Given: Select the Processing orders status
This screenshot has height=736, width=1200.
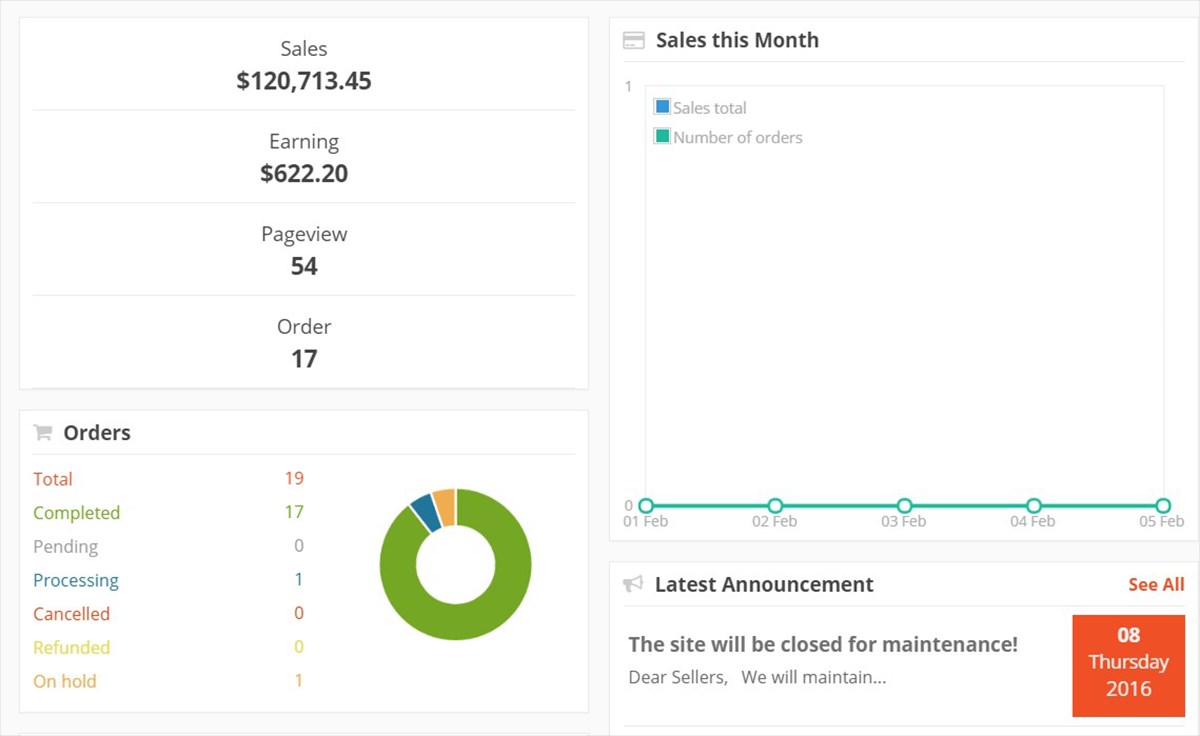Looking at the screenshot, I should pos(76,580).
